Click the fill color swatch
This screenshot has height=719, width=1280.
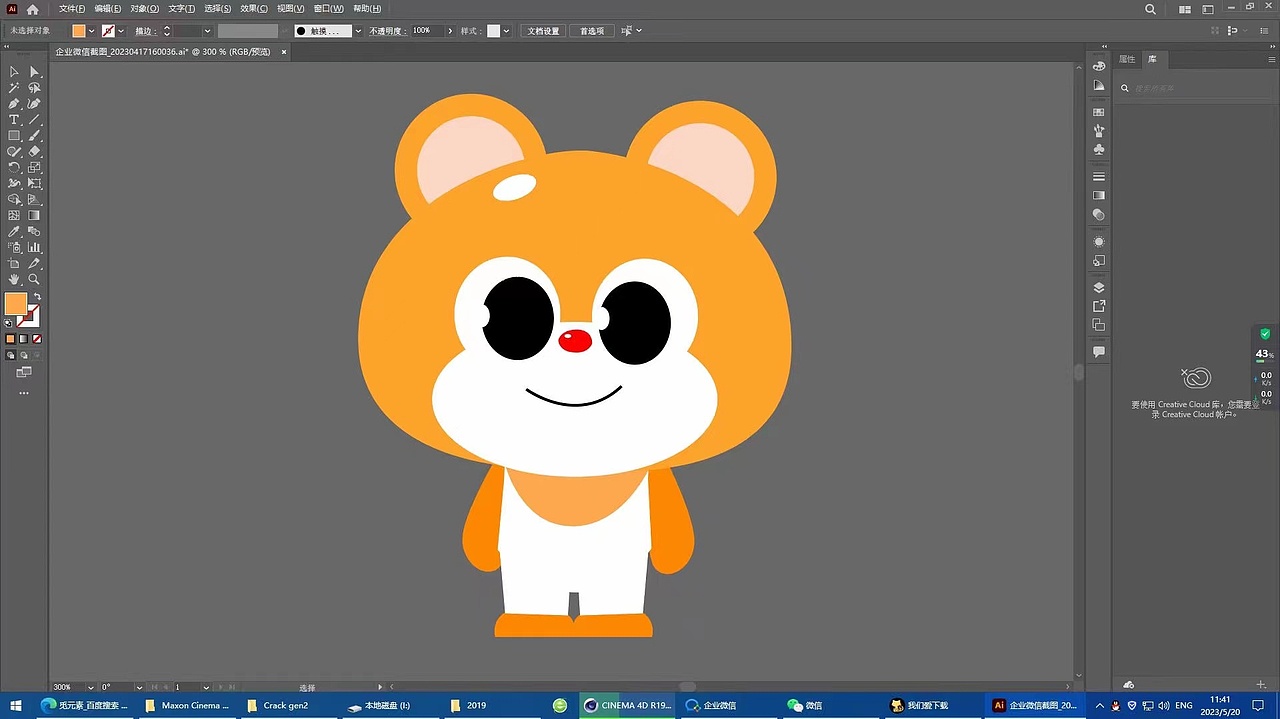click(80, 30)
